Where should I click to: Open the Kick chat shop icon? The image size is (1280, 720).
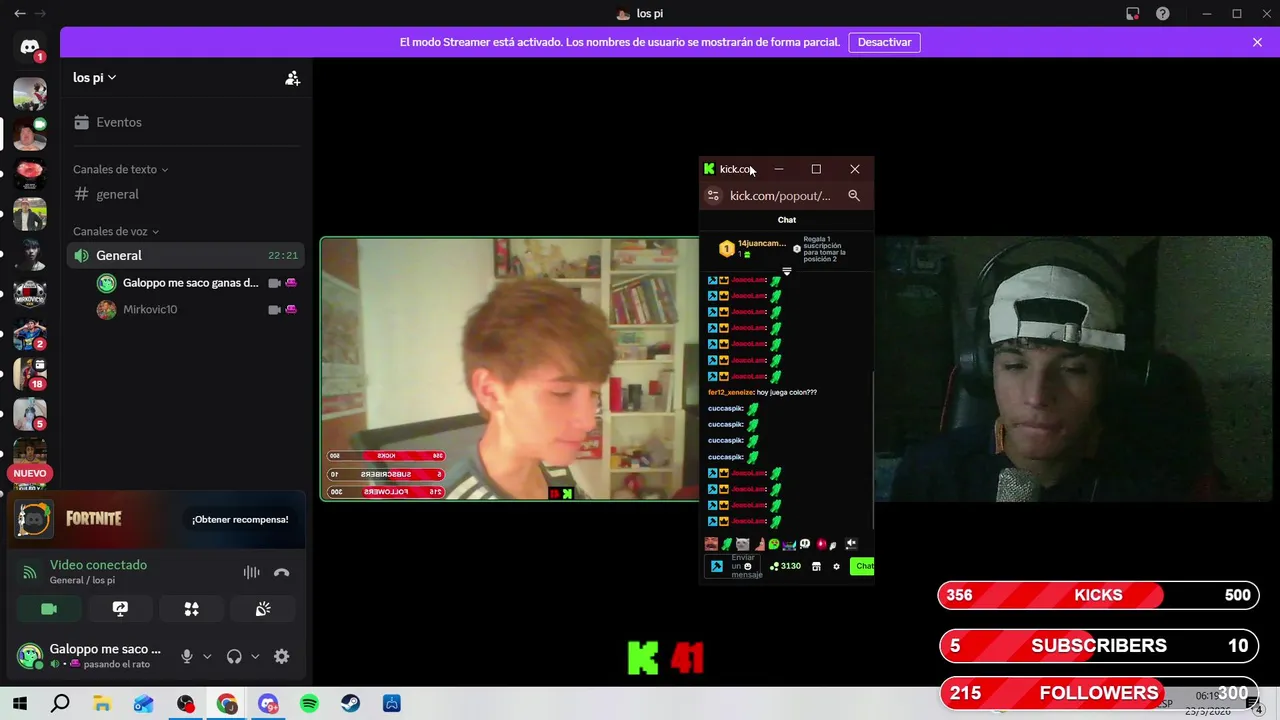816,567
